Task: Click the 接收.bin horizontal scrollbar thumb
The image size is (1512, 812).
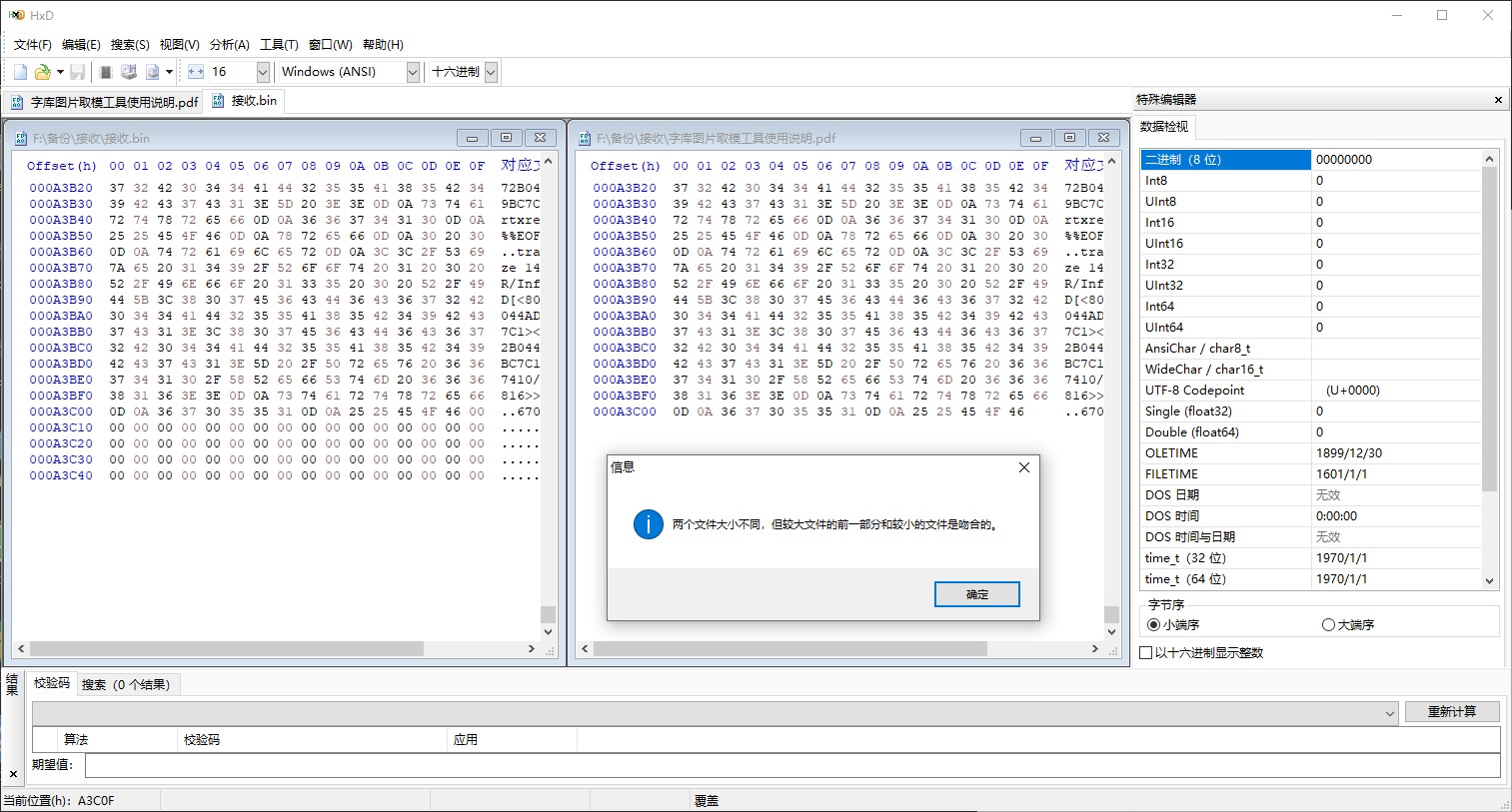Action: click(227, 649)
